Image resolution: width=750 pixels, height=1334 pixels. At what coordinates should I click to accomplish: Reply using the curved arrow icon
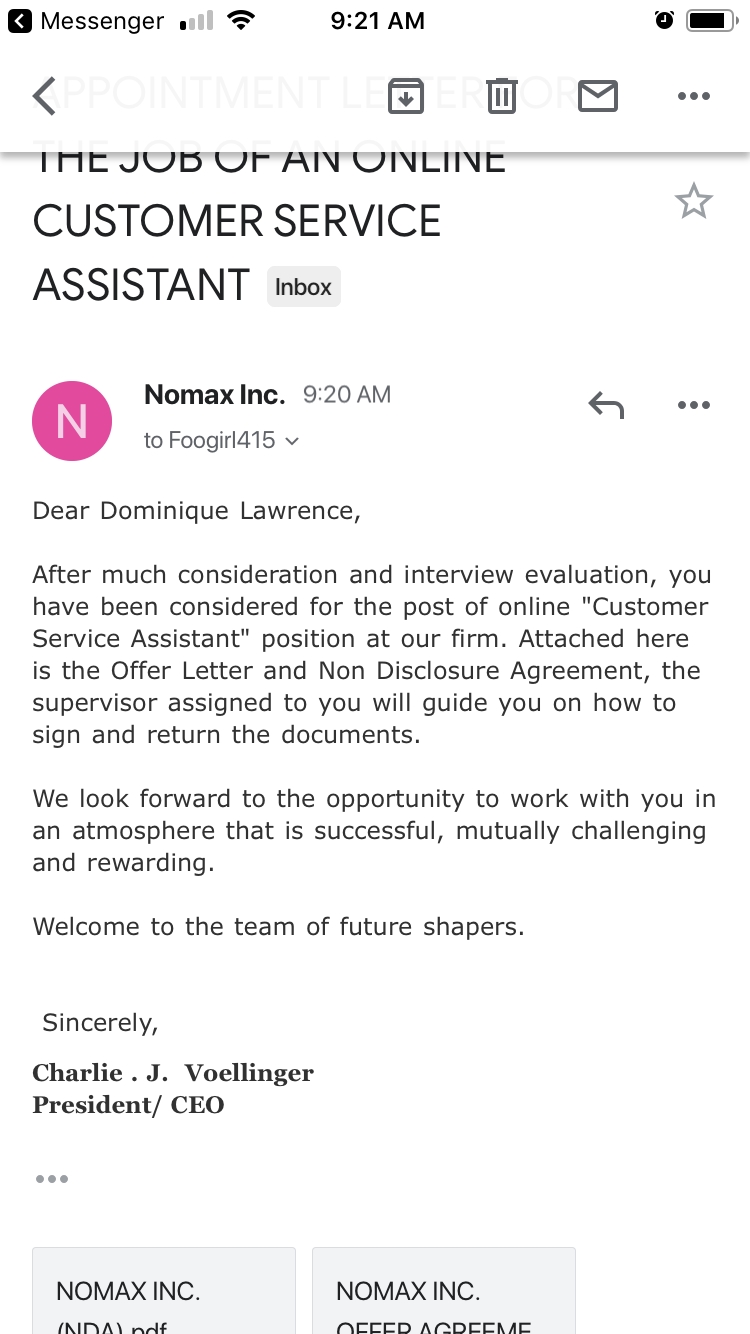point(606,405)
